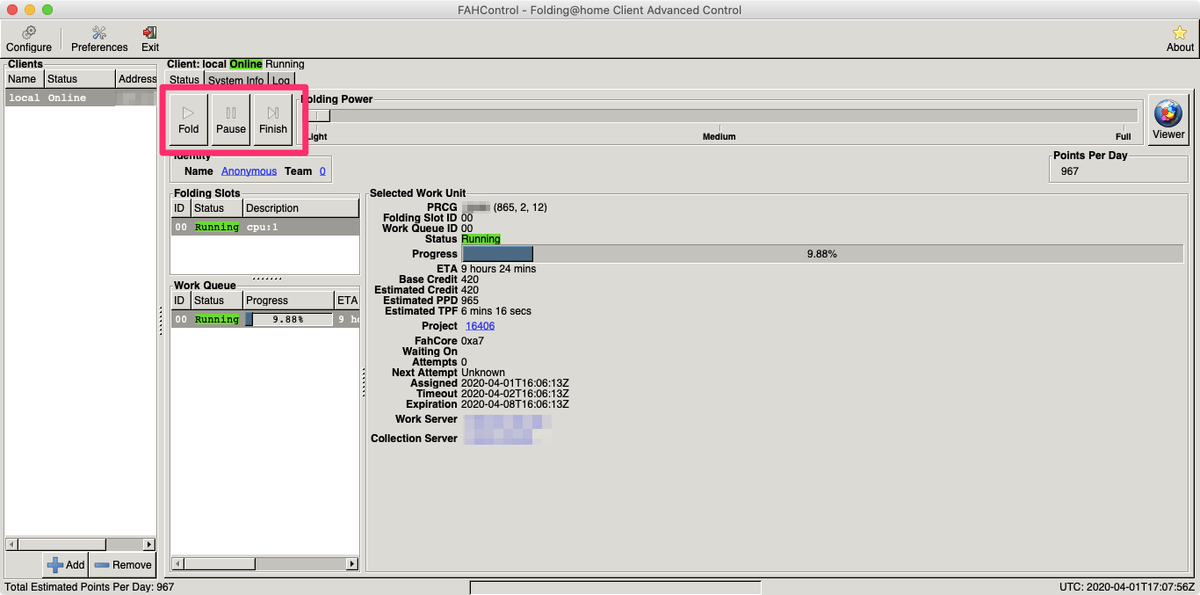Click the PRCG value (865, 2, 12)
Screen dimensions: 1200x595
(520, 207)
